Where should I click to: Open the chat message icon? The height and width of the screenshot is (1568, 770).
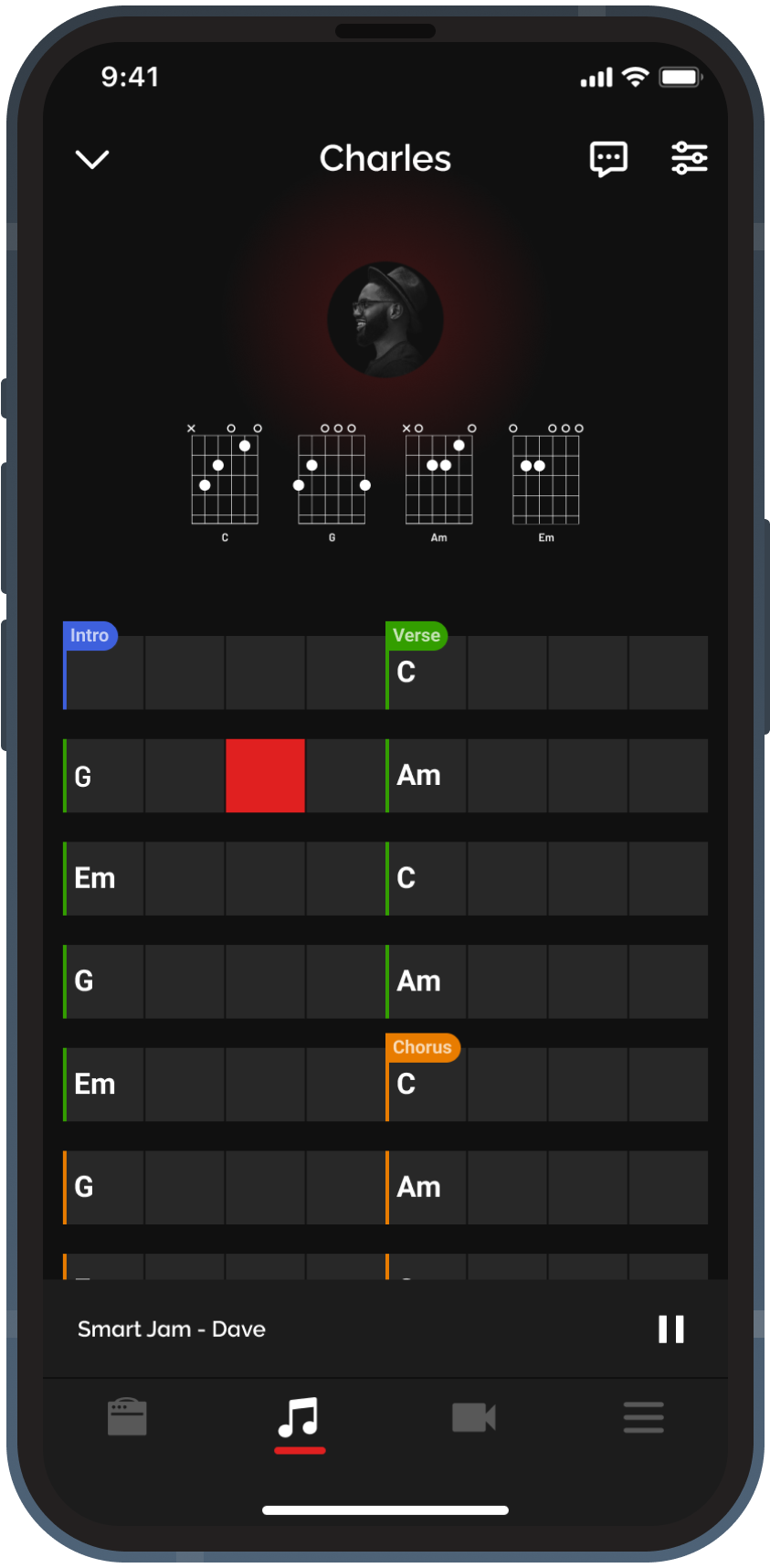(x=608, y=159)
